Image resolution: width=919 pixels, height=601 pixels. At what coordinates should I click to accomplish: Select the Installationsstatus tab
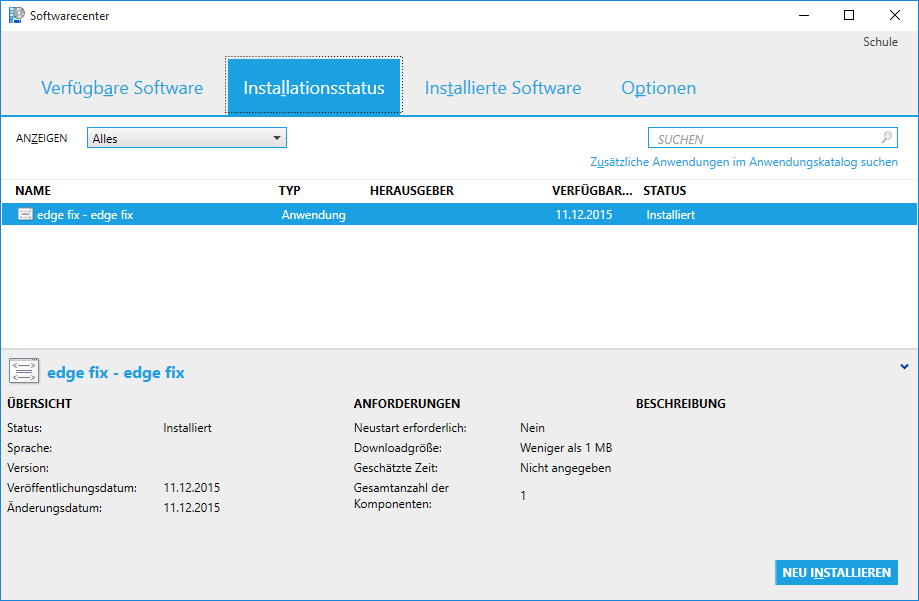[x=314, y=88]
